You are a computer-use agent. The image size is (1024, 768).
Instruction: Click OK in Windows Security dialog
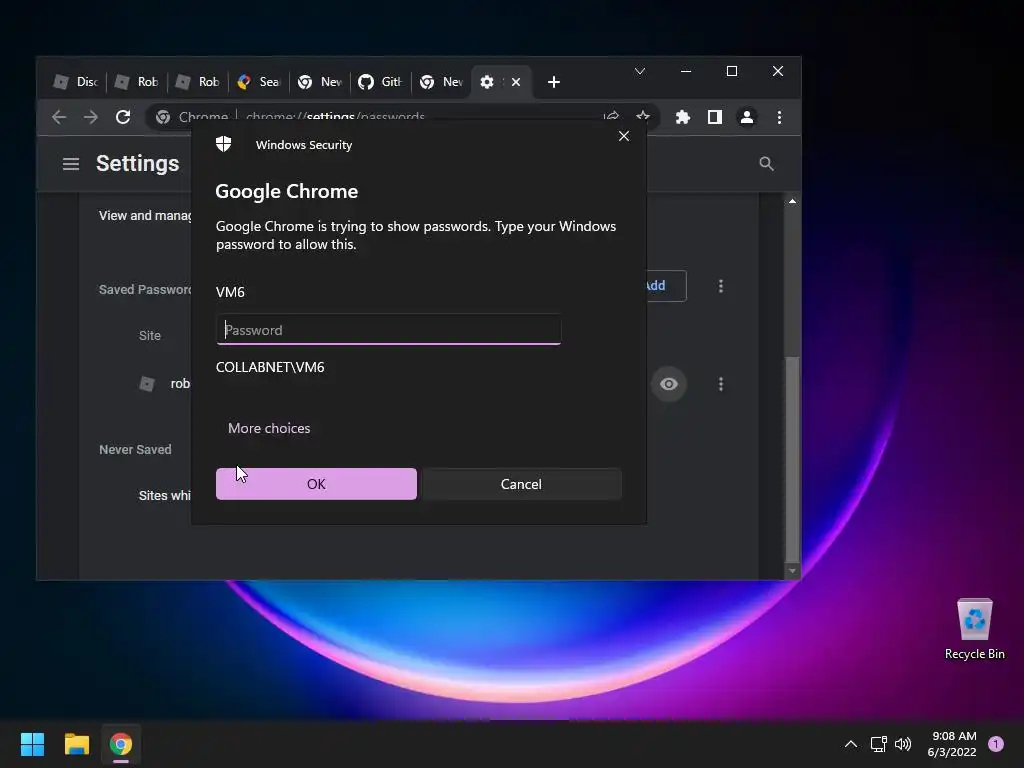click(316, 484)
